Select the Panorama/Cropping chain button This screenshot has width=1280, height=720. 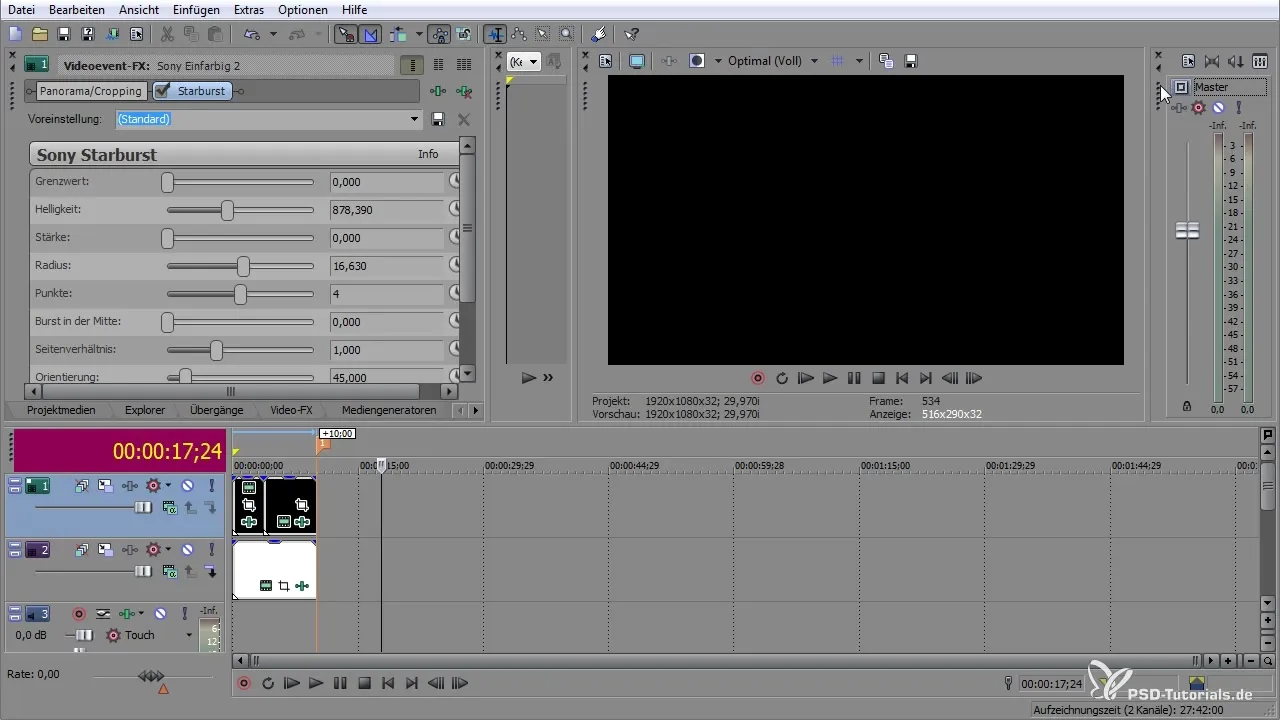(x=90, y=91)
